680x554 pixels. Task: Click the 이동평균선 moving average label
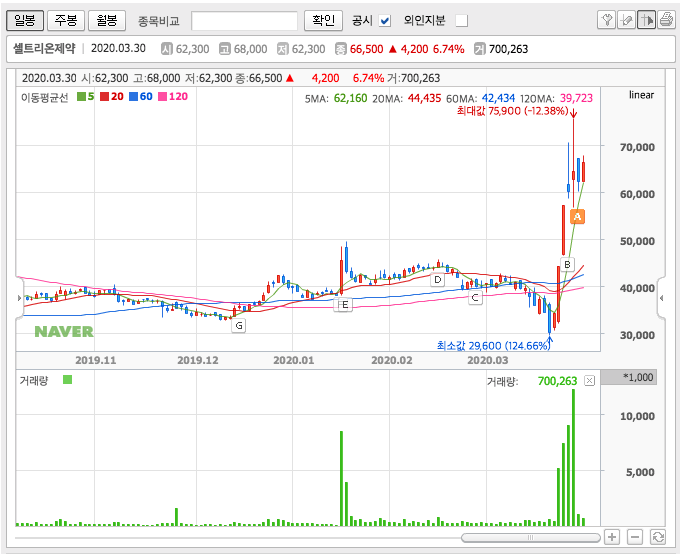pyautogui.click(x=45, y=97)
